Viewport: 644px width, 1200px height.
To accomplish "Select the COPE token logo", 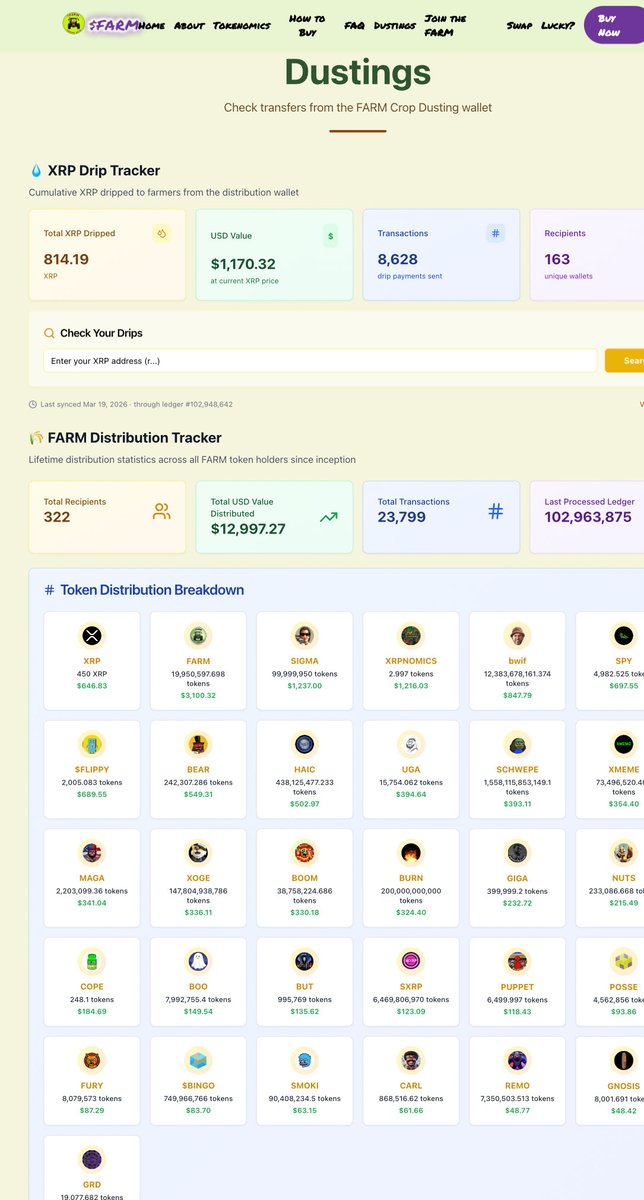I will [92, 961].
